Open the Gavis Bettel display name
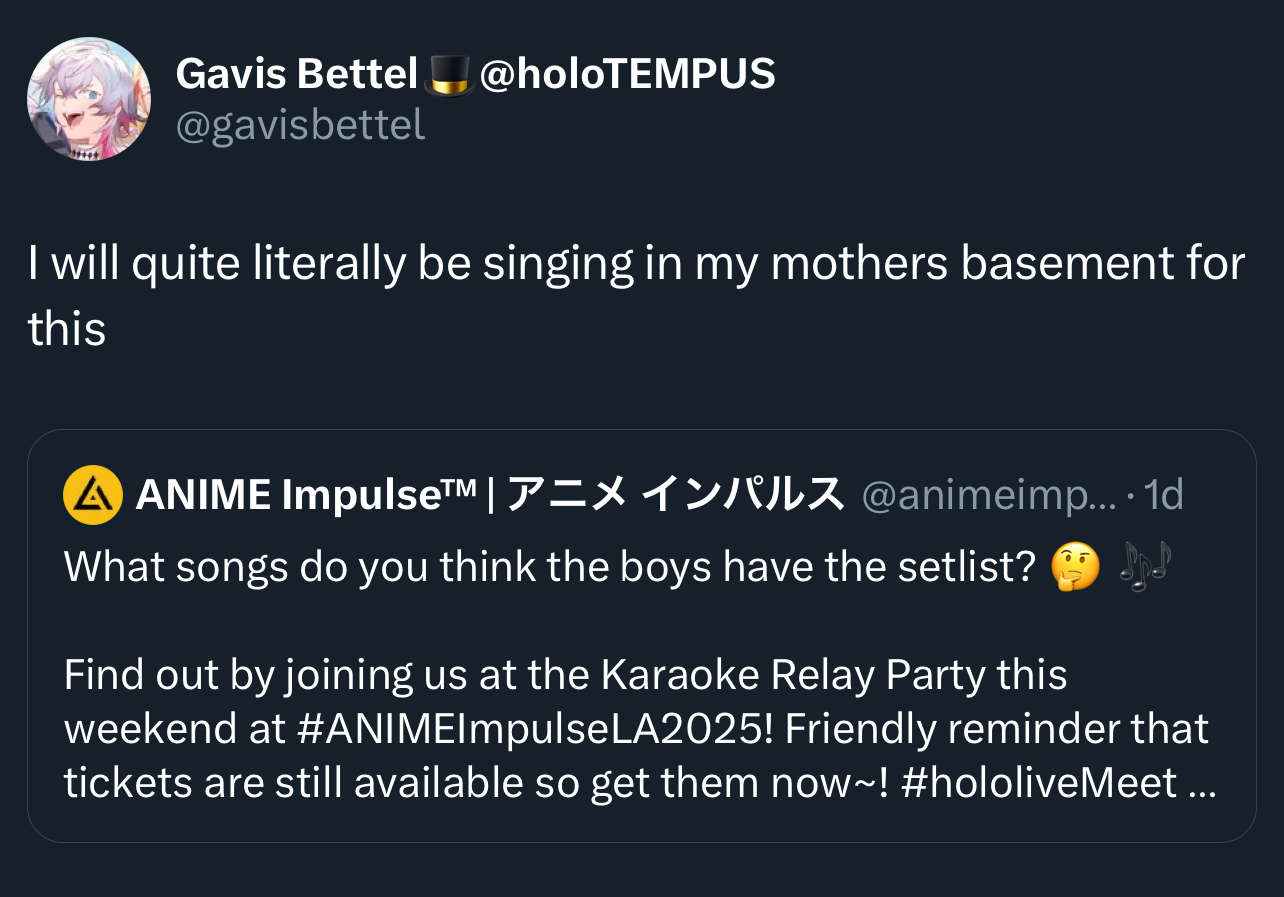Viewport: 1284px width, 897px height. tap(296, 73)
